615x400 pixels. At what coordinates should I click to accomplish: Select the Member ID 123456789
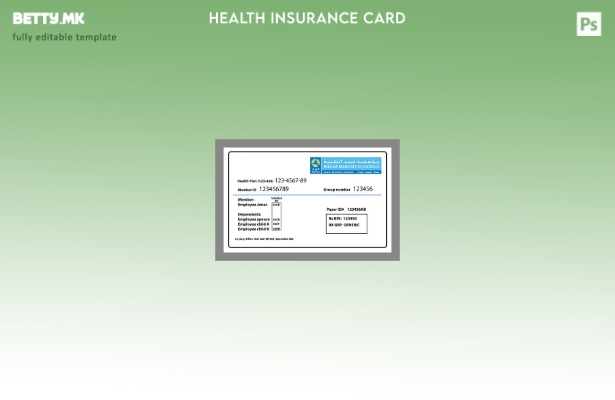[273, 189]
